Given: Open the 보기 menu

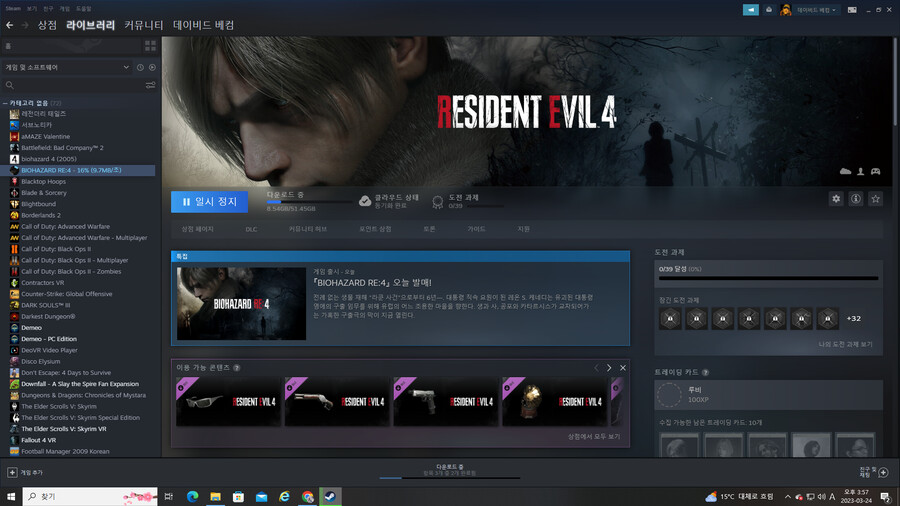Looking at the screenshot, I should (x=32, y=9).
